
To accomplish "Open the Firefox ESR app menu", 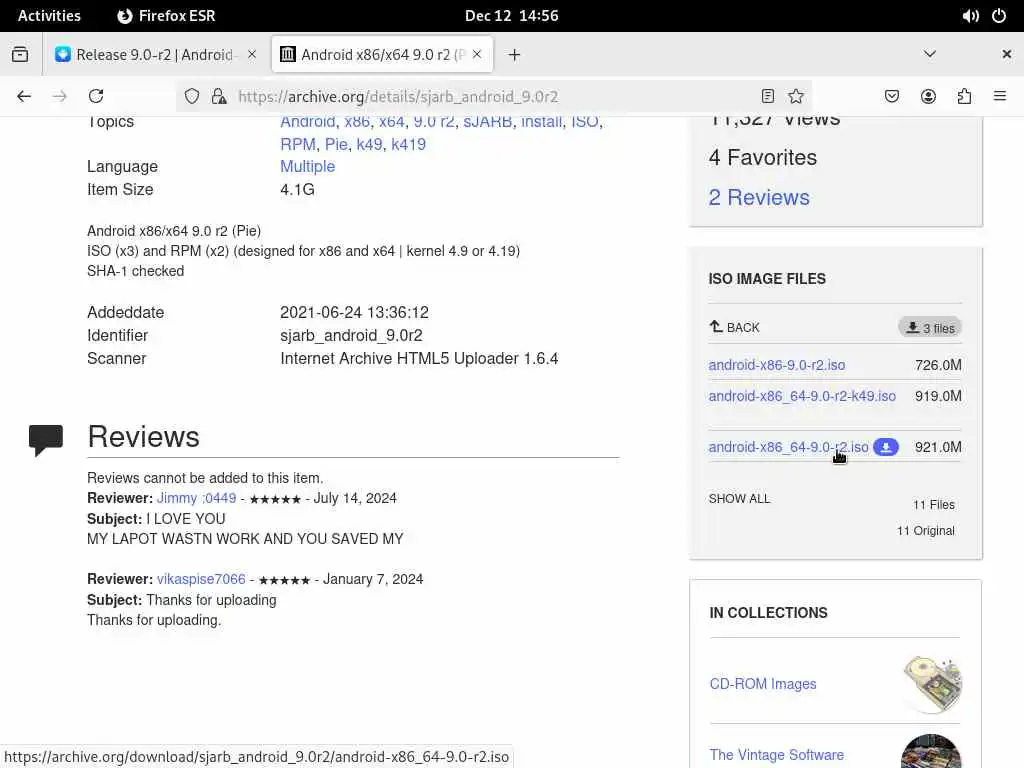I will (x=166, y=16).
